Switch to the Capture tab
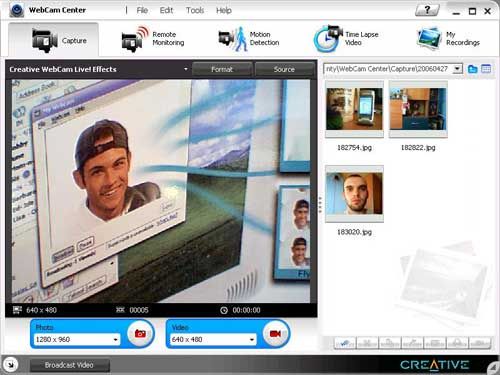Viewport: 500px width, 375px height. pos(53,40)
